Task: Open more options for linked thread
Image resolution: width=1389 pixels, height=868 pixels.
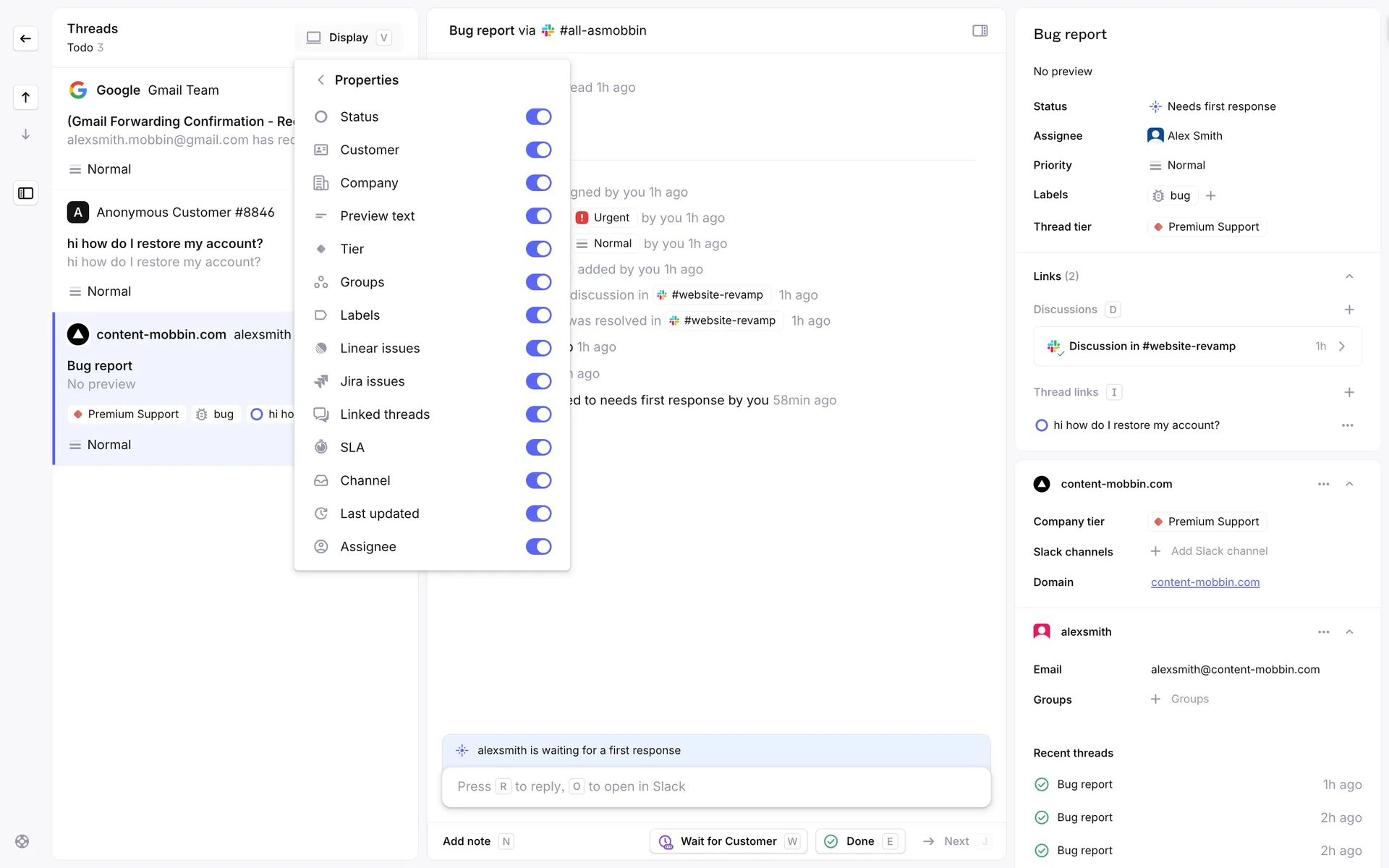Action: 1347,425
